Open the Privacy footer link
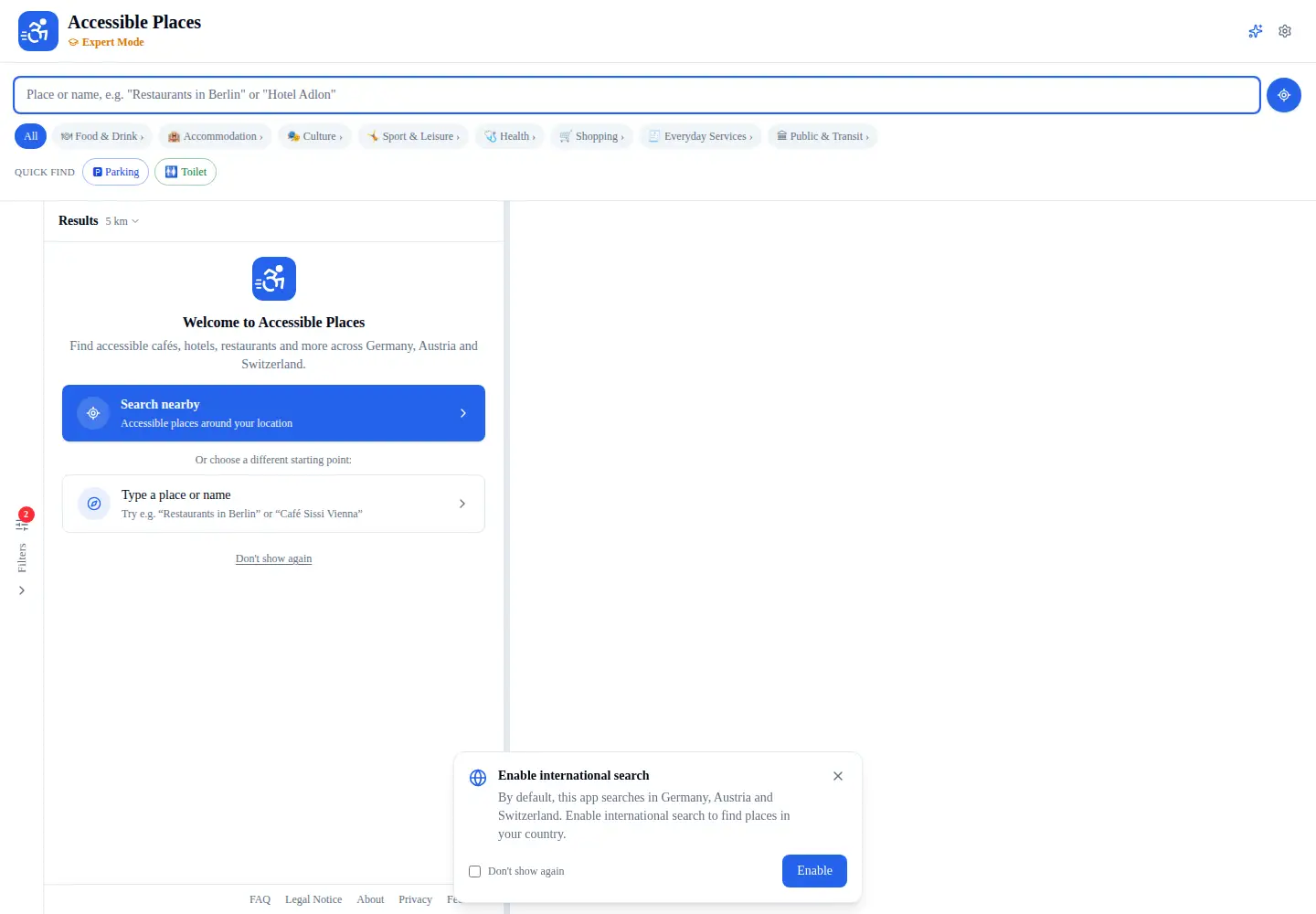The height and width of the screenshot is (914, 1316). tap(415, 899)
